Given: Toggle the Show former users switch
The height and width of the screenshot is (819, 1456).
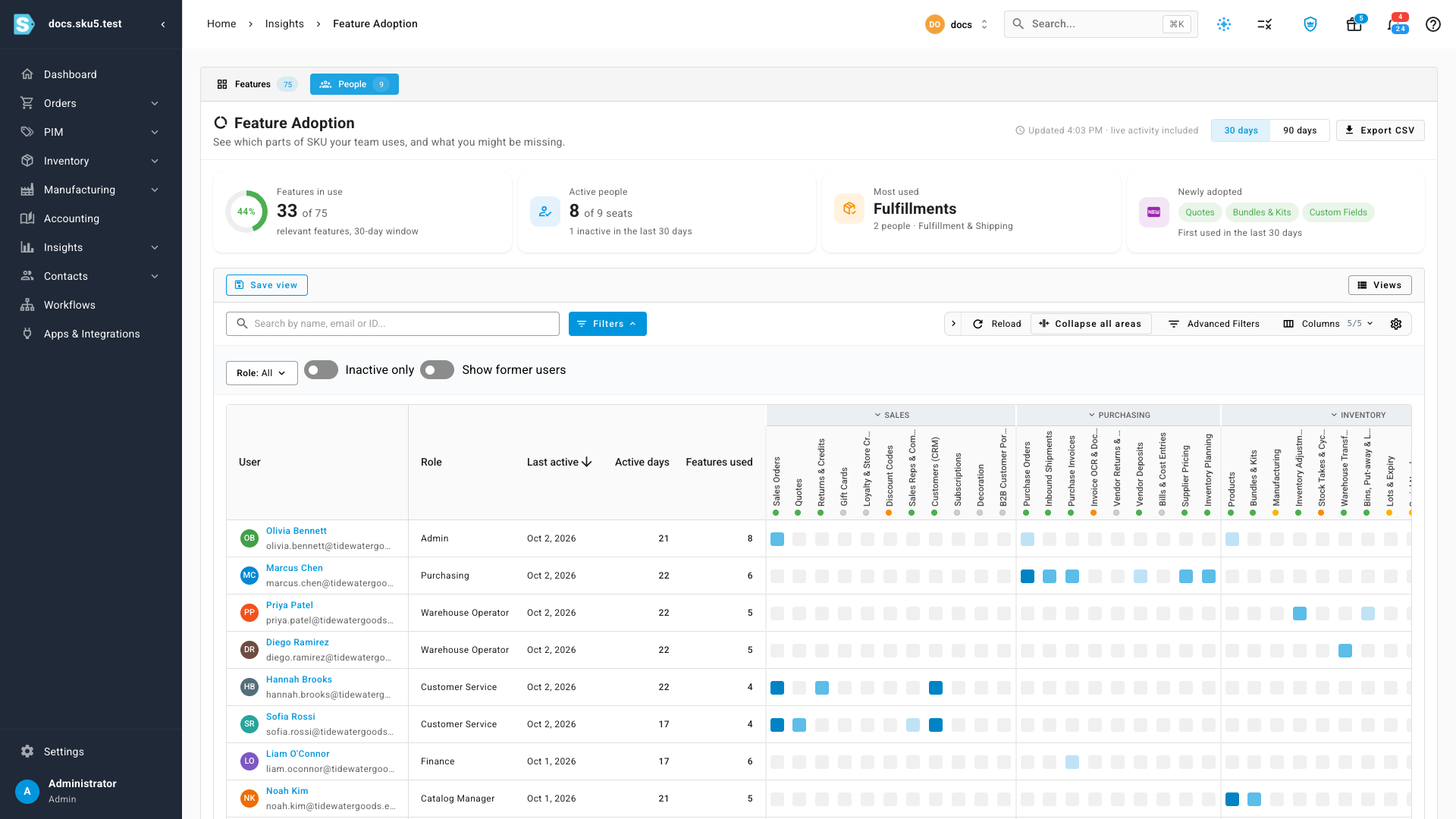Looking at the screenshot, I should 437,370.
